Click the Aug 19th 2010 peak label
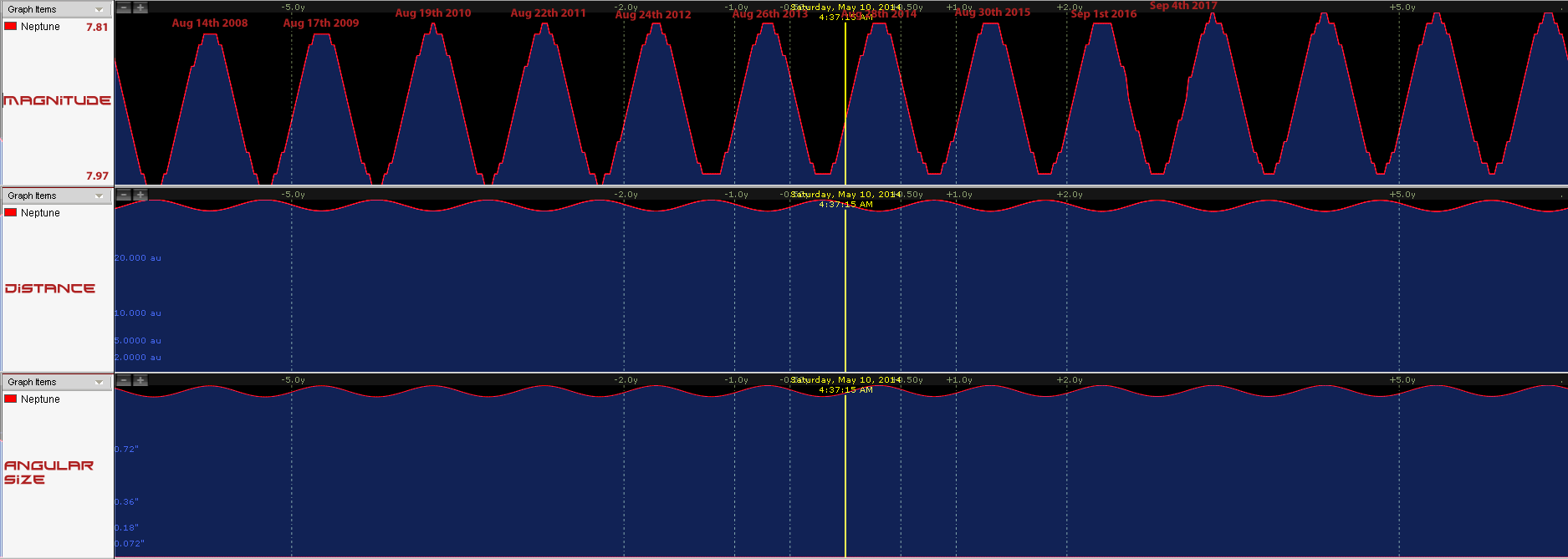The image size is (1568, 559). 432,13
